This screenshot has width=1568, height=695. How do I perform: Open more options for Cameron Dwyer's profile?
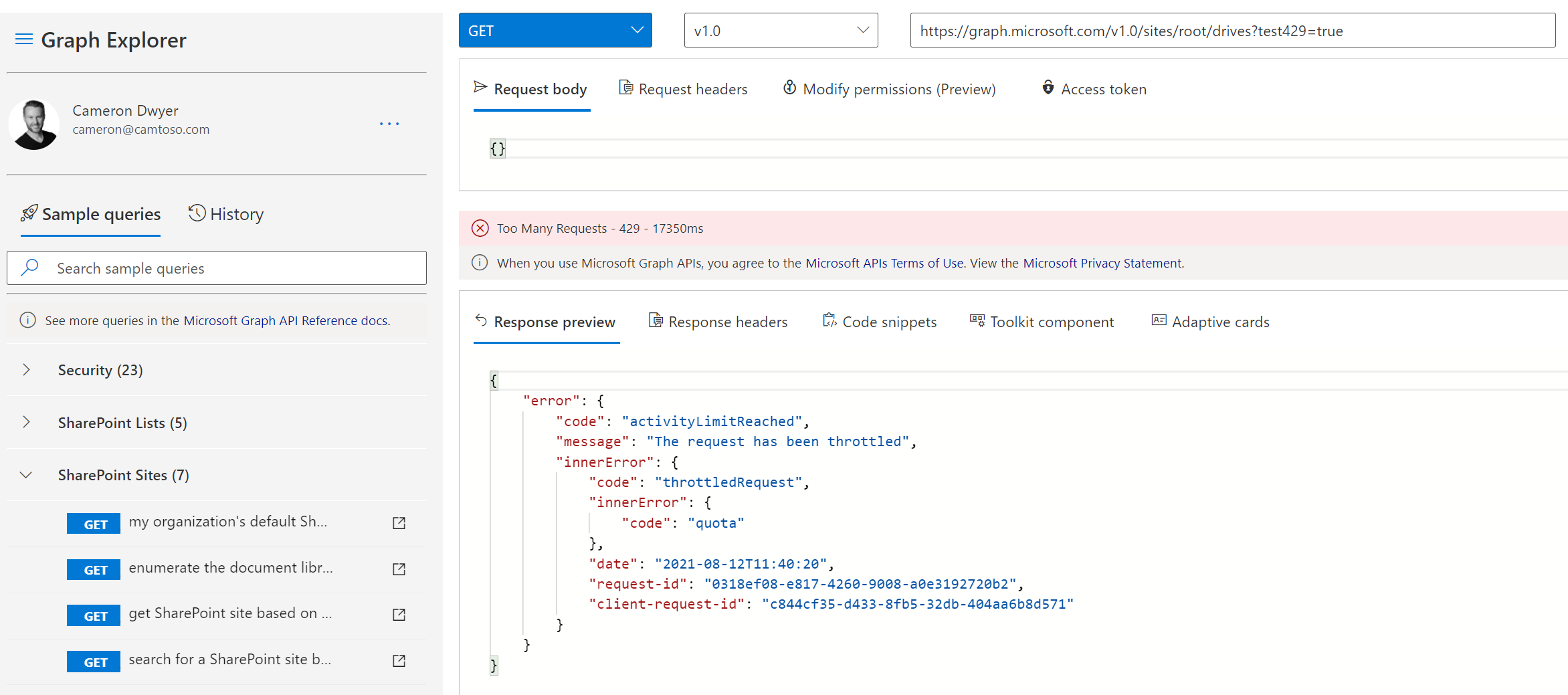coord(389,123)
